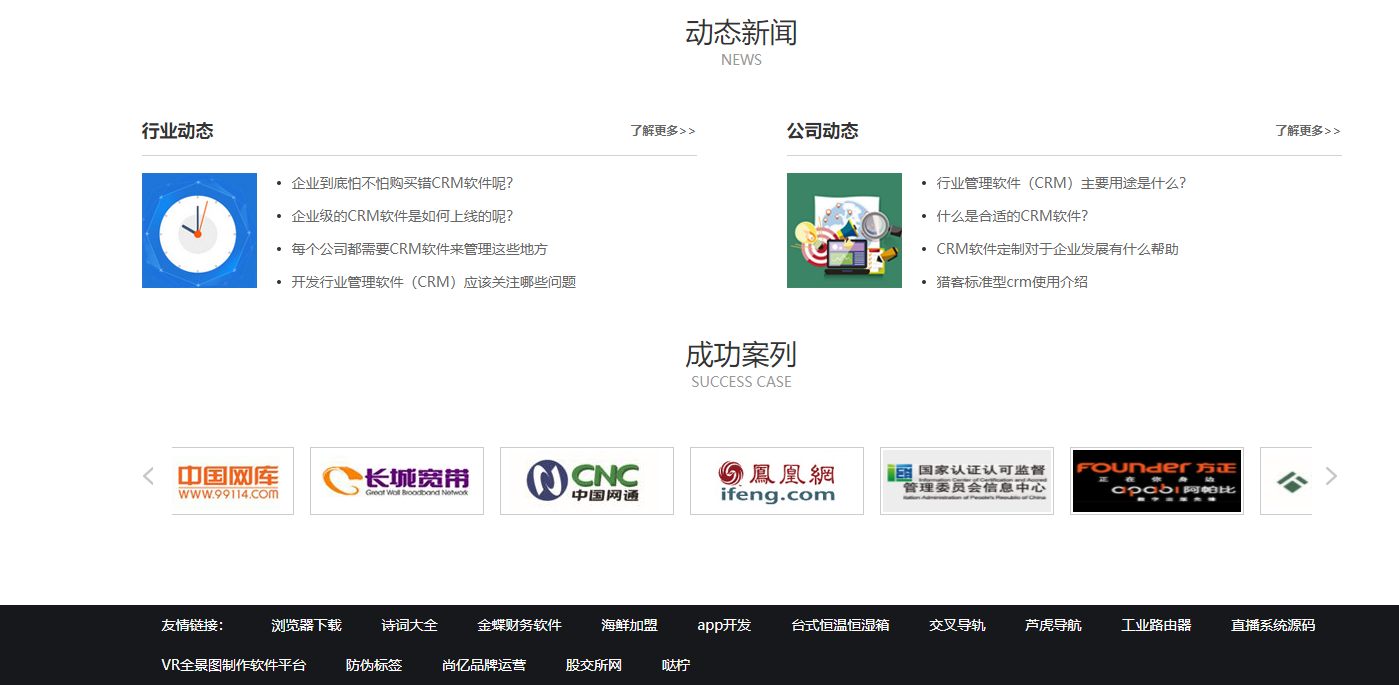
Task: Click the clock image under 行业动态
Action: 199,230
